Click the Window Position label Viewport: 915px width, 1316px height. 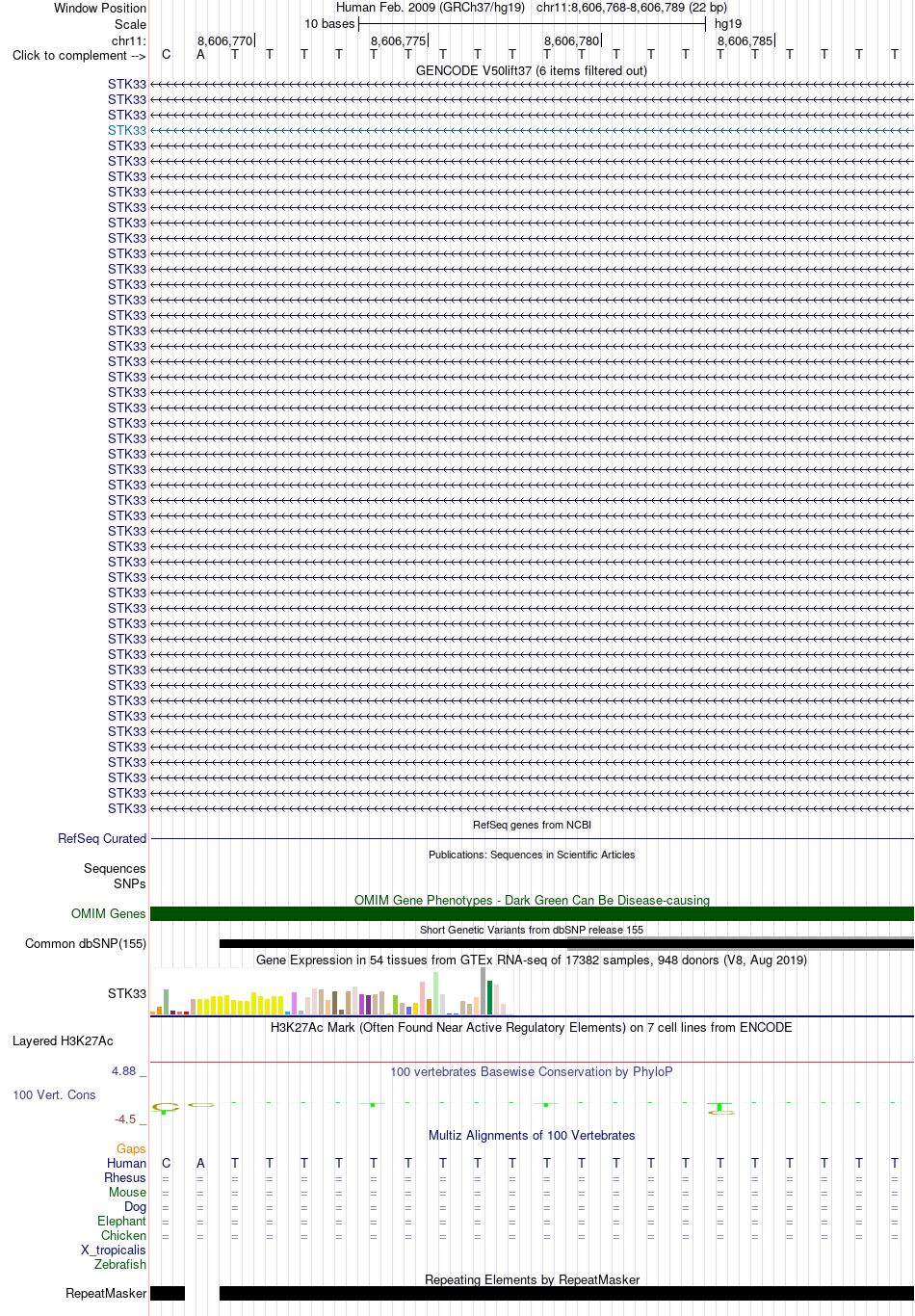coord(100,8)
